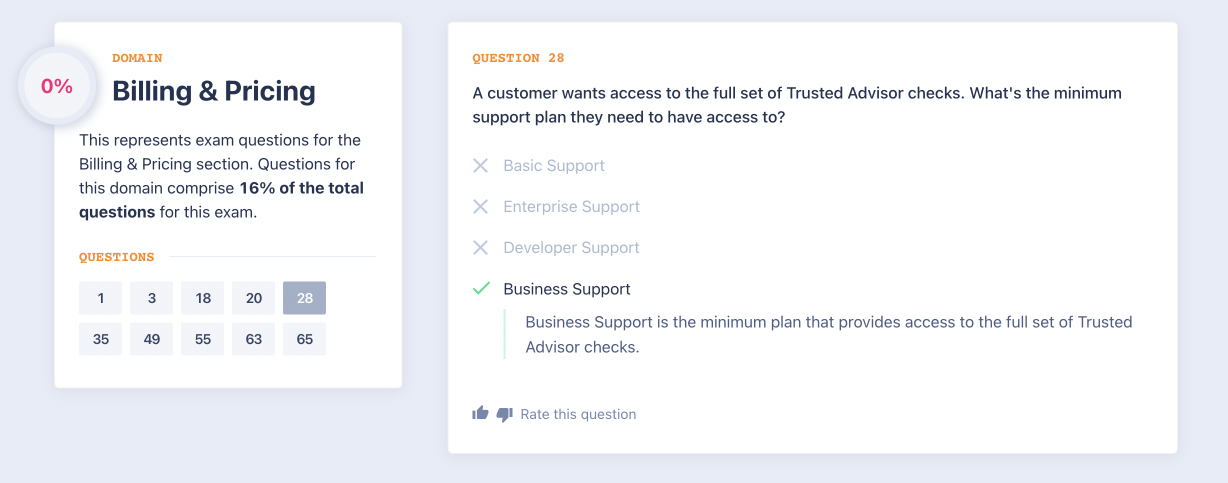1228x483 pixels.
Task: Jump to question 3
Action: (x=152, y=298)
